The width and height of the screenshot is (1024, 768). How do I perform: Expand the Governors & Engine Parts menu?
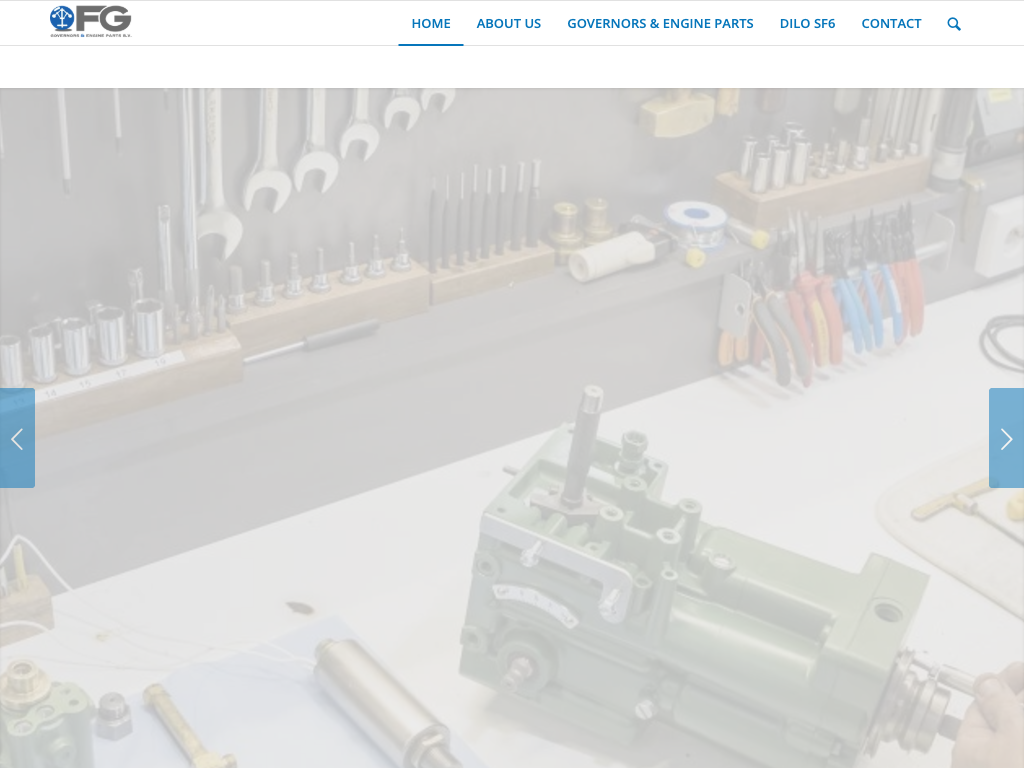pos(660,24)
